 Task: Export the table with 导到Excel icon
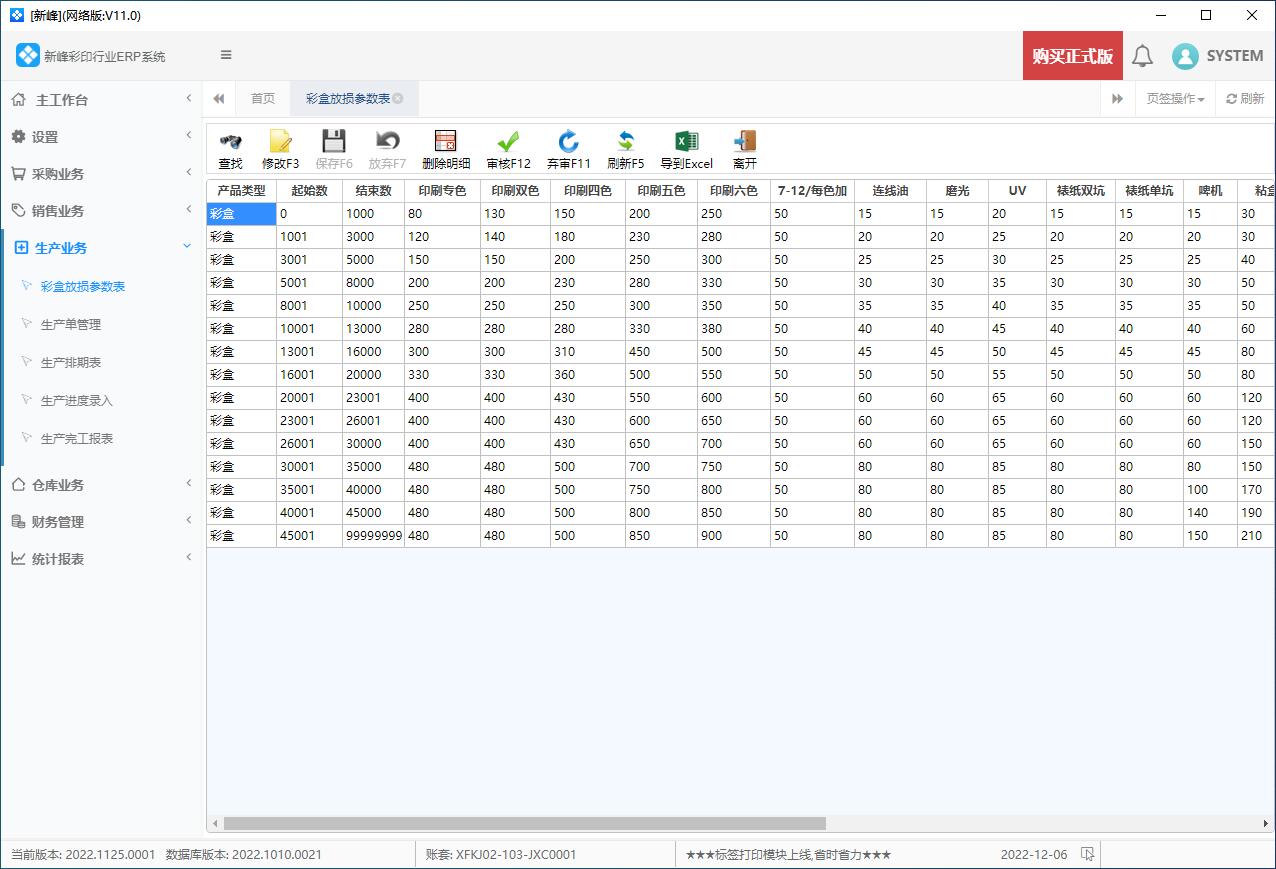pyautogui.click(x=686, y=141)
